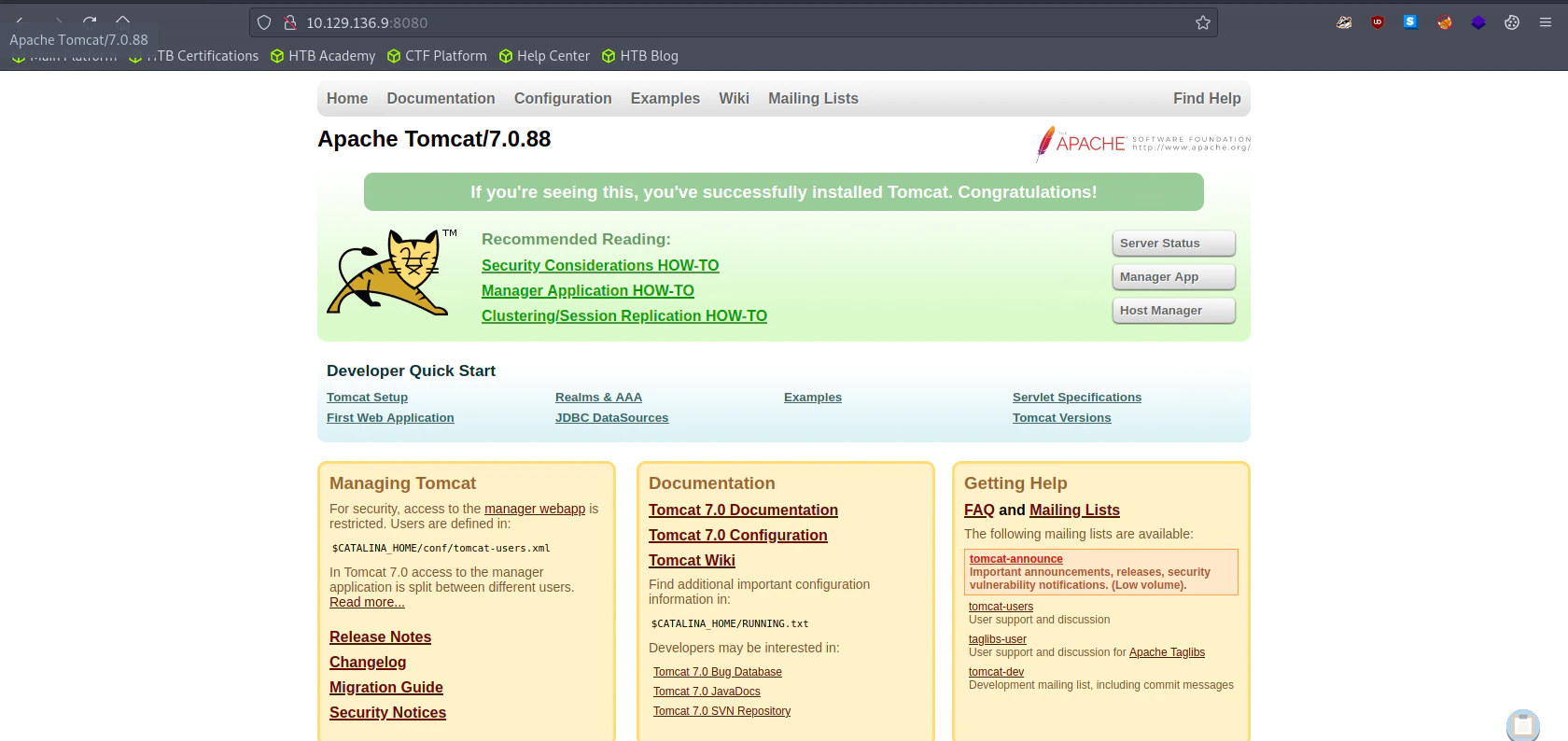Open the HTB Academy bookmark
The width and height of the screenshot is (1568, 741).
pyautogui.click(x=323, y=56)
